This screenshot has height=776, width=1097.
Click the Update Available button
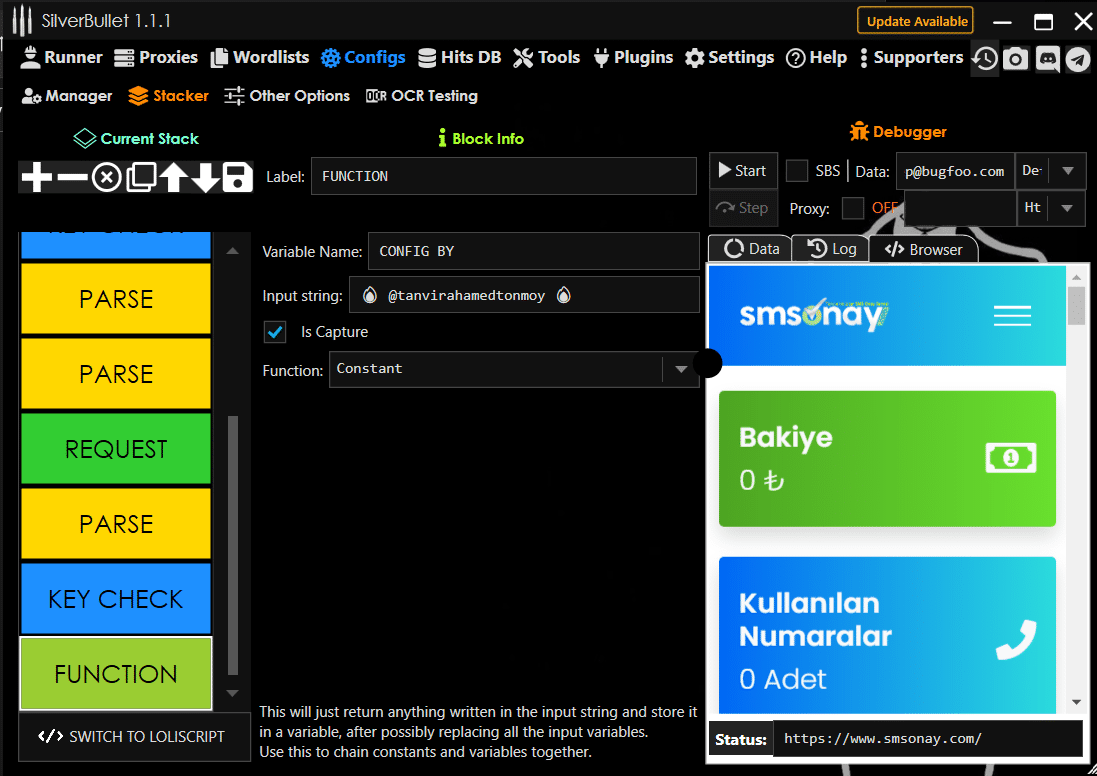[916, 21]
